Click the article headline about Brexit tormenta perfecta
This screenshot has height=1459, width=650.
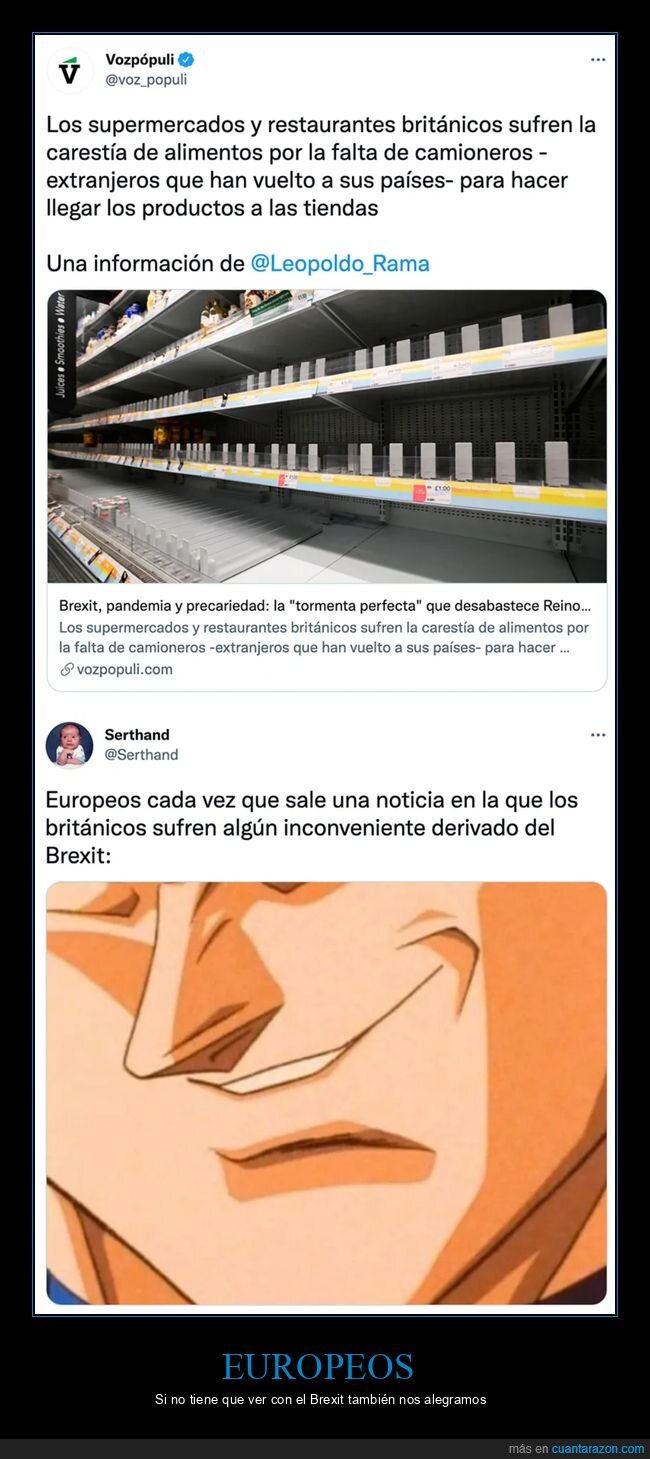point(325,606)
